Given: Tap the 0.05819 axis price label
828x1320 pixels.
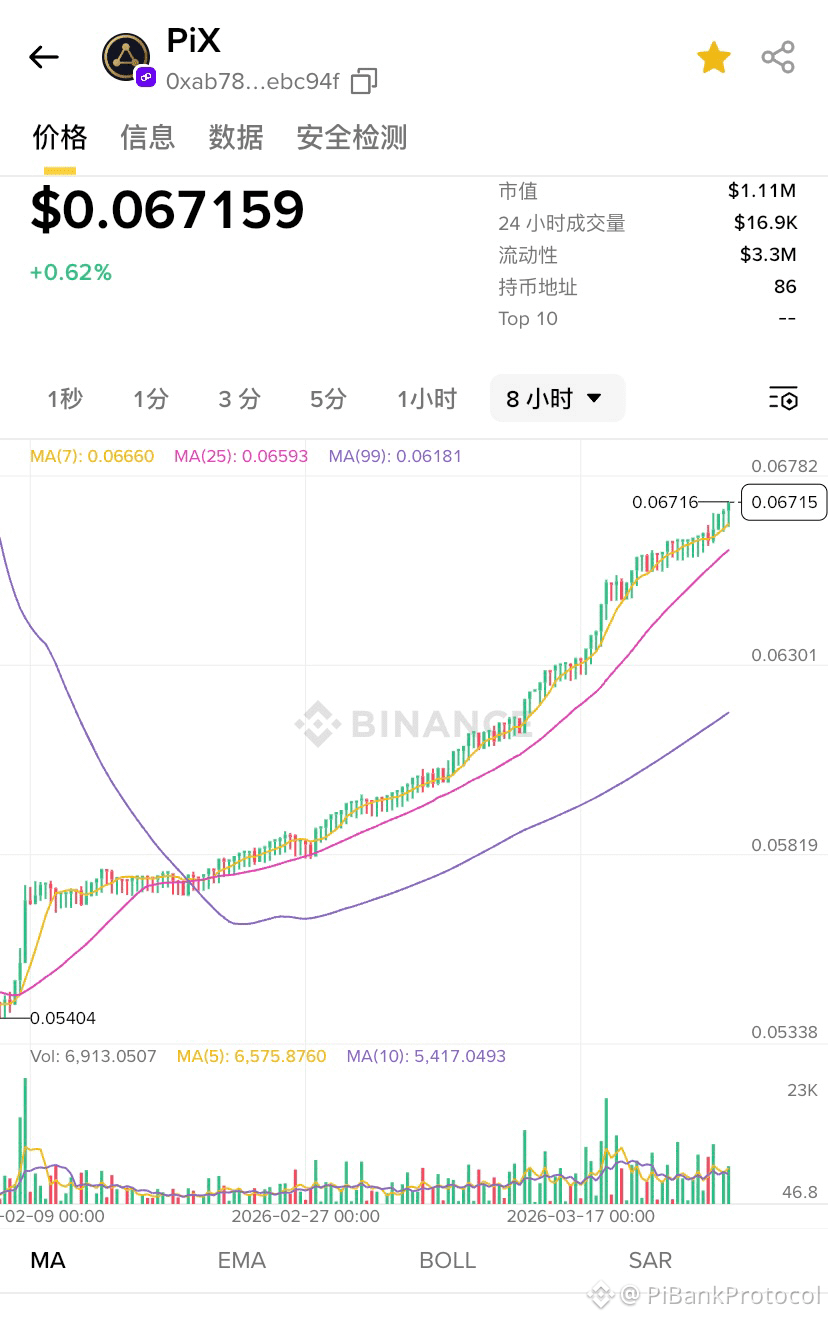Looking at the screenshot, I should click(x=784, y=845).
